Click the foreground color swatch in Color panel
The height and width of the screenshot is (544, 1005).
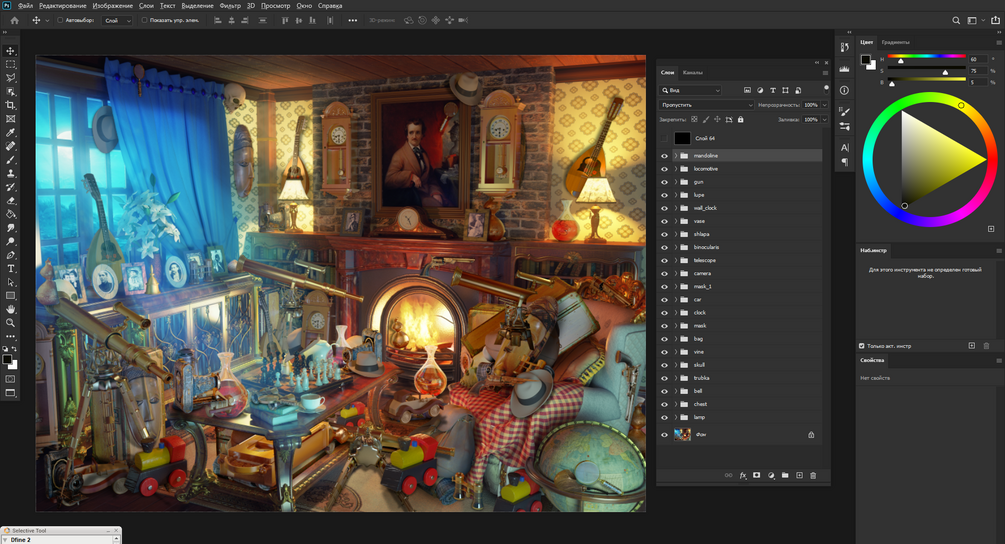866,60
